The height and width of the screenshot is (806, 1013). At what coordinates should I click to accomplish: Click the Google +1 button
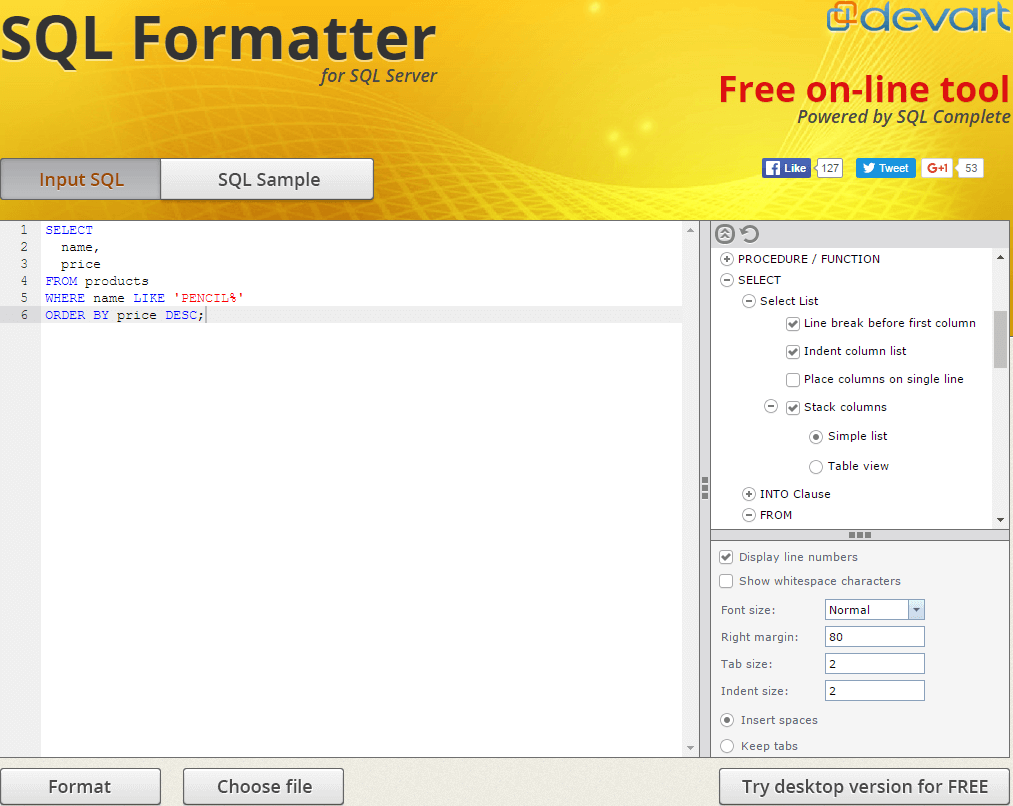click(937, 168)
